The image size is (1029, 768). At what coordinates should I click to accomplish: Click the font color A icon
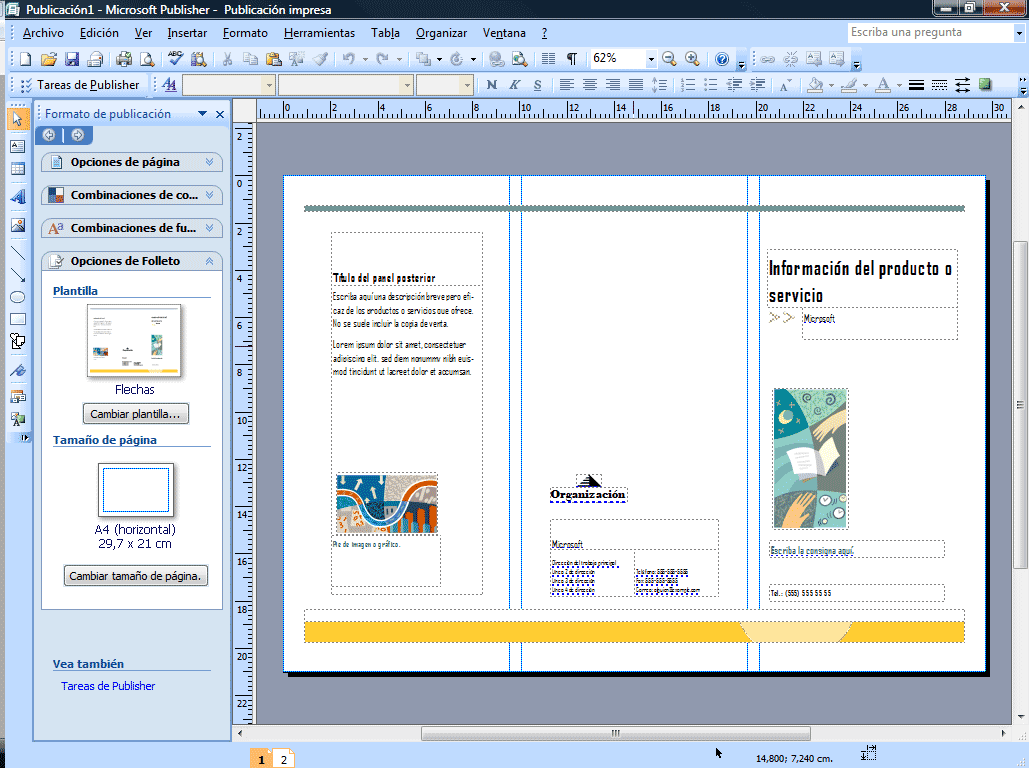[x=883, y=85]
